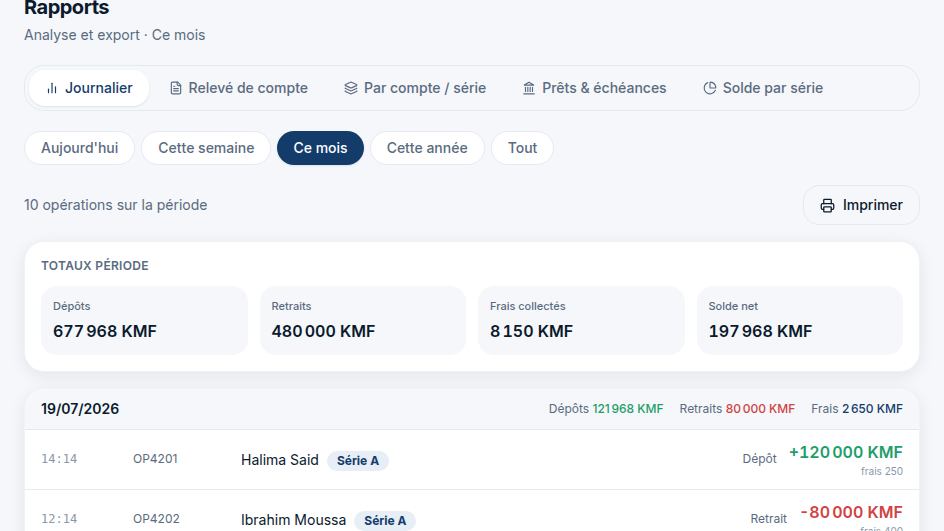Click the printer icon in Imprimer button
The height and width of the screenshot is (531, 944).
click(x=828, y=206)
